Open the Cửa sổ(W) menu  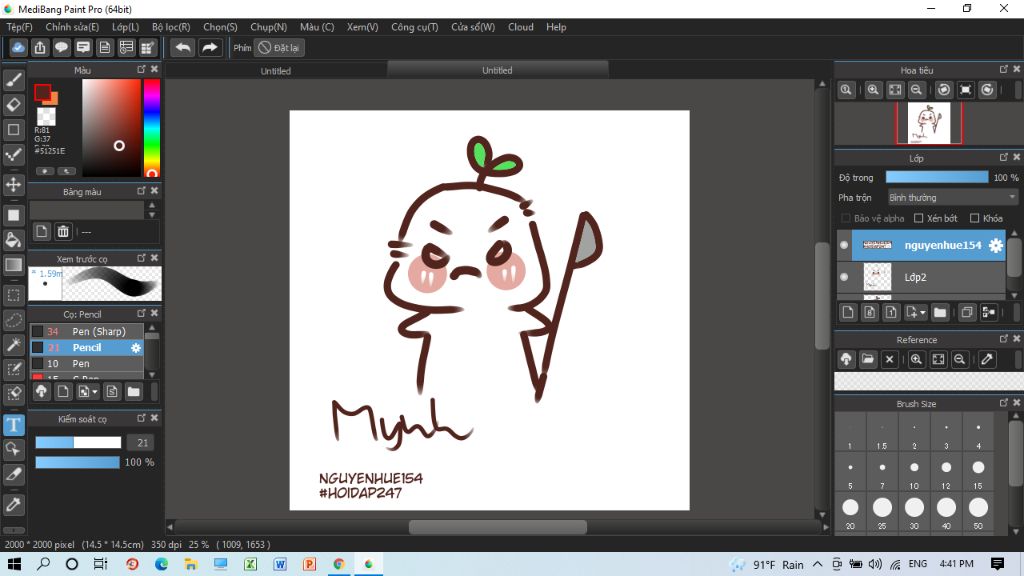[x=473, y=27]
